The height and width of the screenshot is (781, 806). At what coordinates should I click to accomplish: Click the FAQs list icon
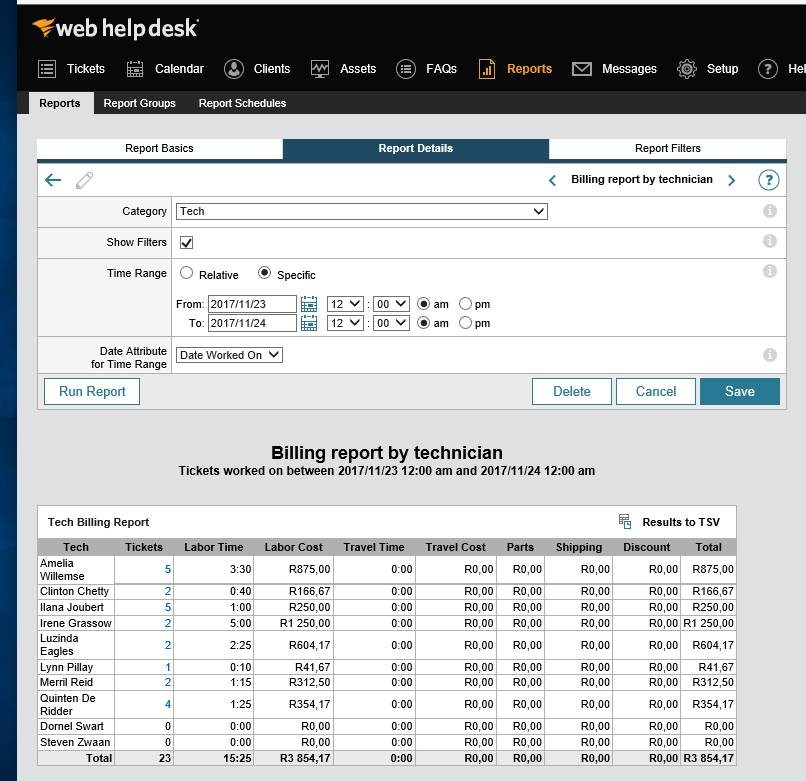(406, 69)
